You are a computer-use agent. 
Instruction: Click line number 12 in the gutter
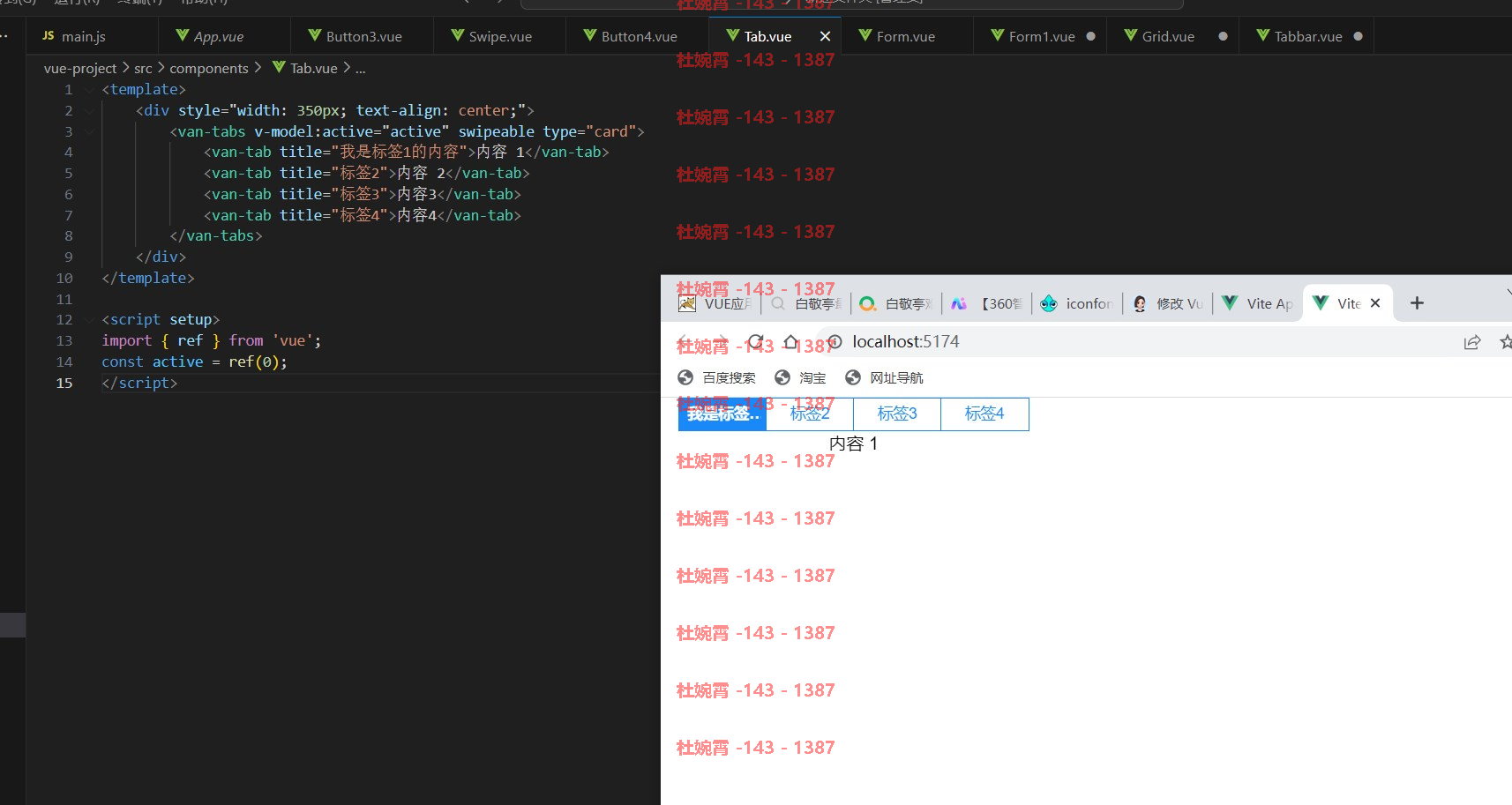tap(64, 319)
